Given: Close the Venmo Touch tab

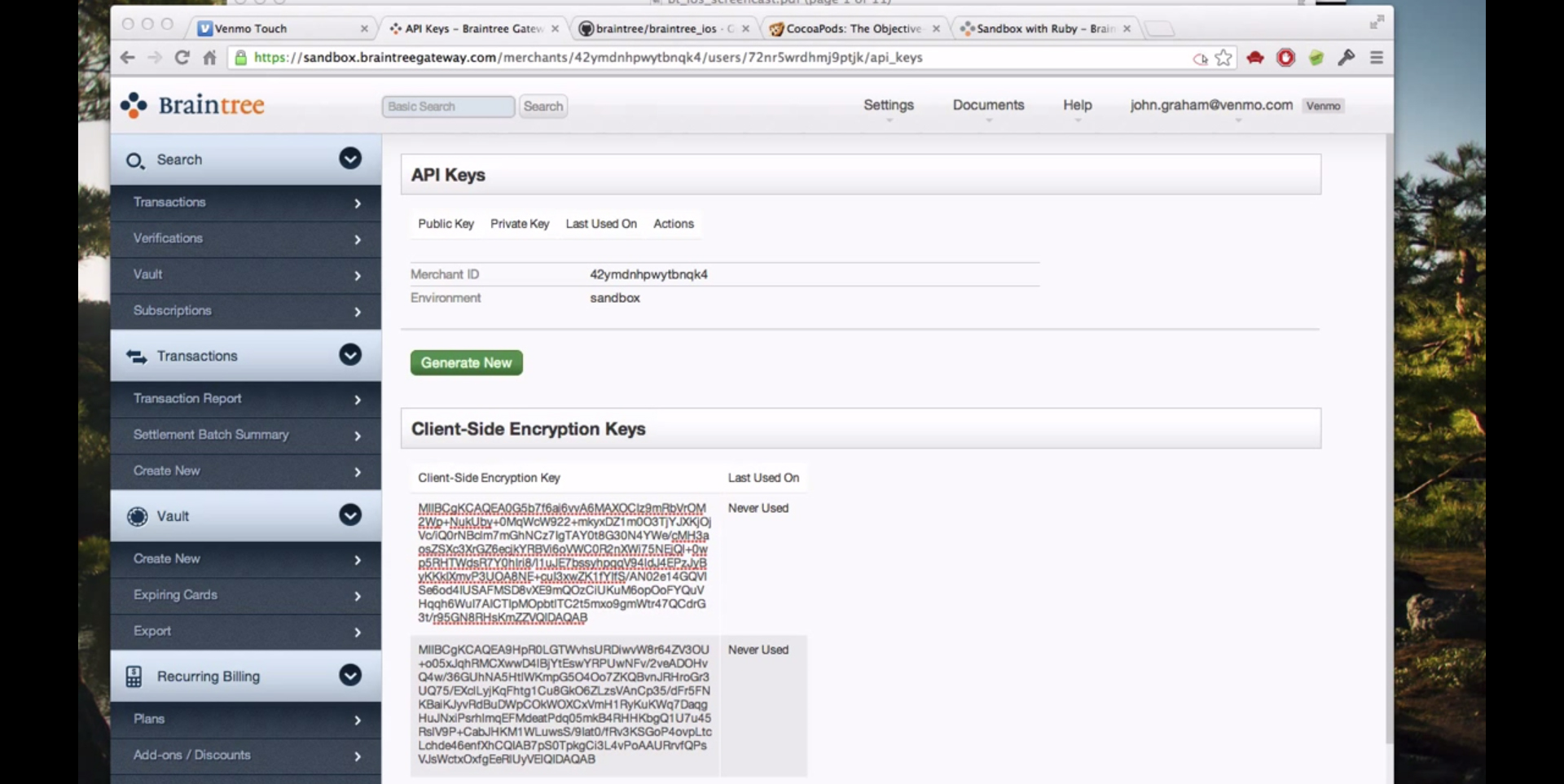Looking at the screenshot, I should [x=364, y=28].
